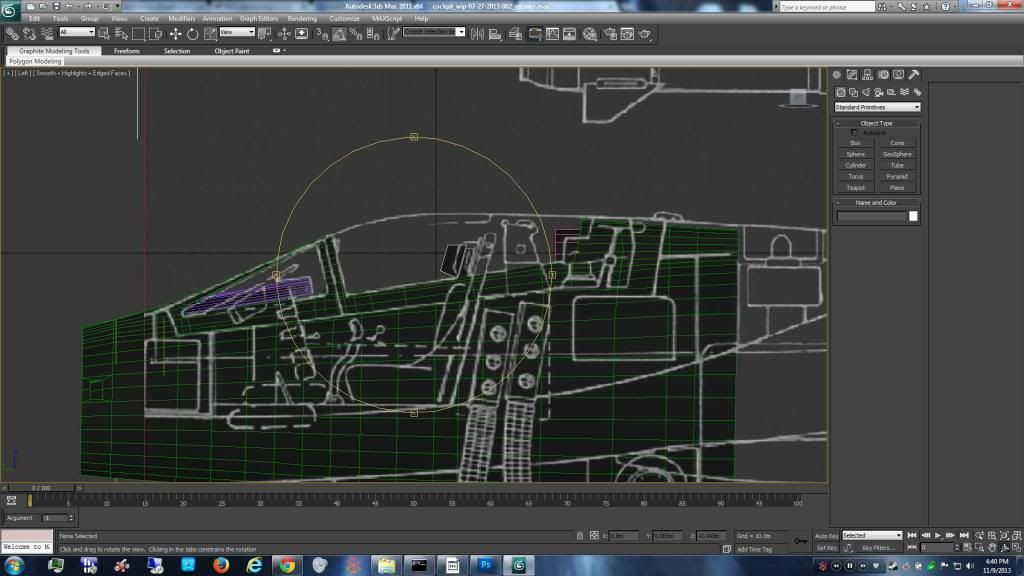
Task: Choose the Lights creation category
Action: point(865,91)
